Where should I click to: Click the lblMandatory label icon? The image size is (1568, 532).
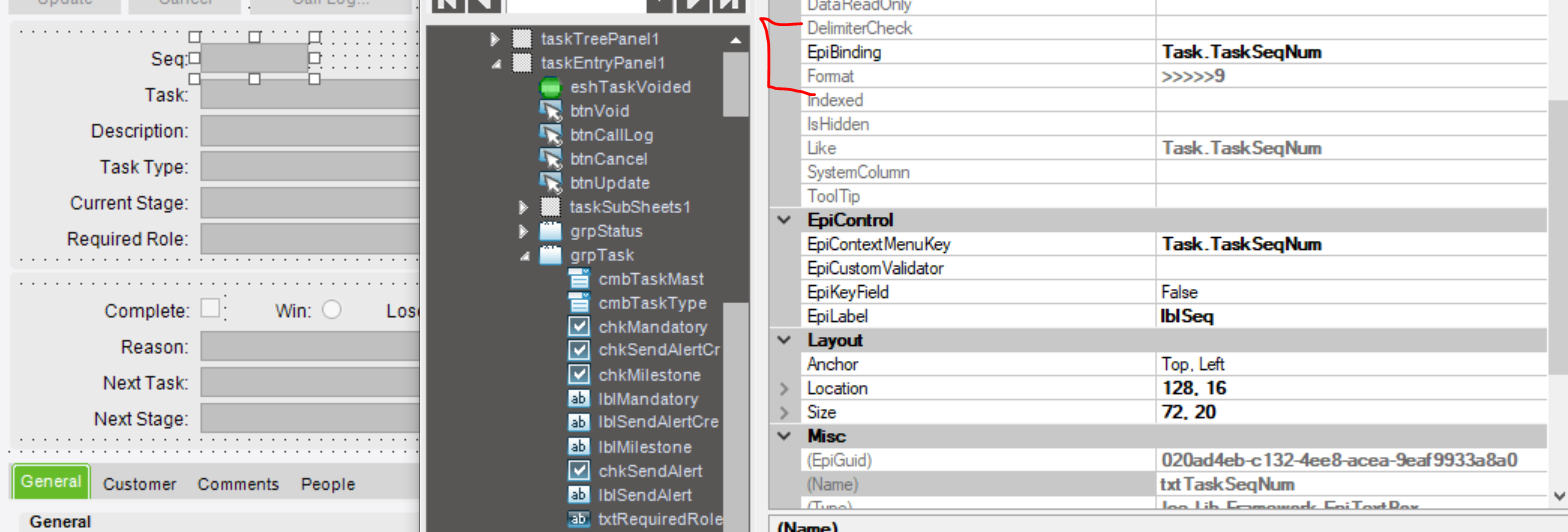pyautogui.click(x=579, y=399)
